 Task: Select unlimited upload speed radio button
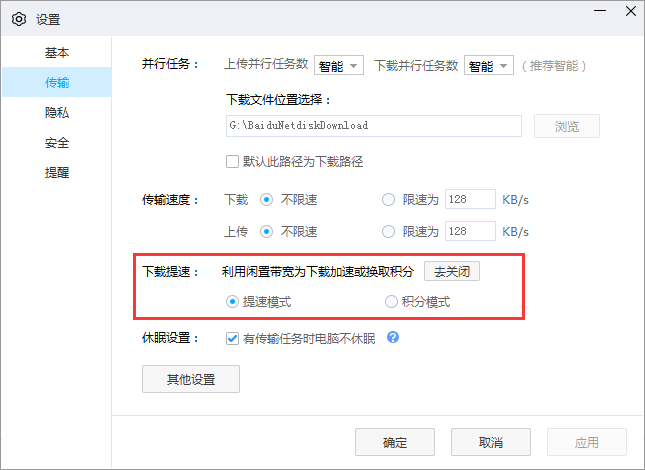point(267,231)
